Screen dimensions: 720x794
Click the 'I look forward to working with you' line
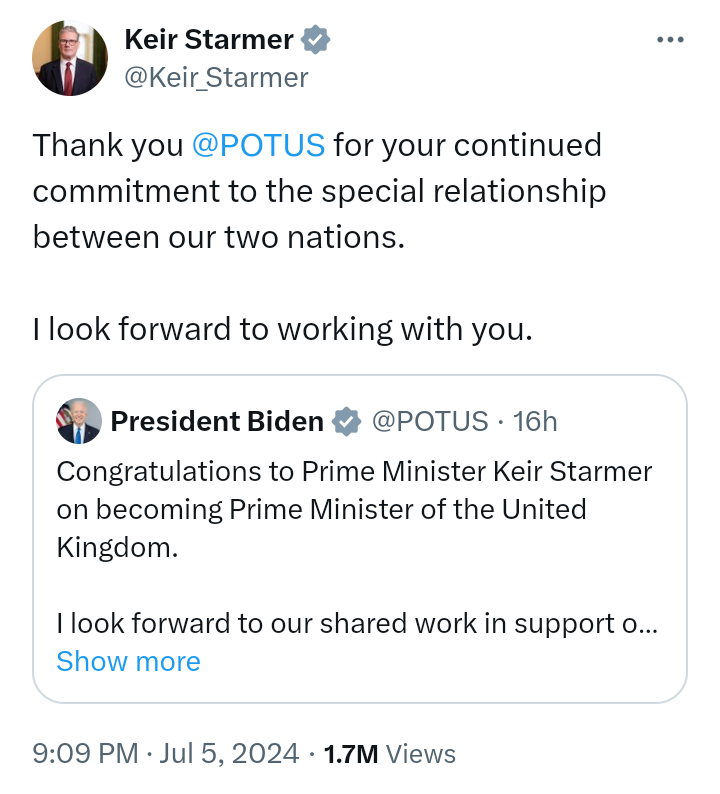283,328
